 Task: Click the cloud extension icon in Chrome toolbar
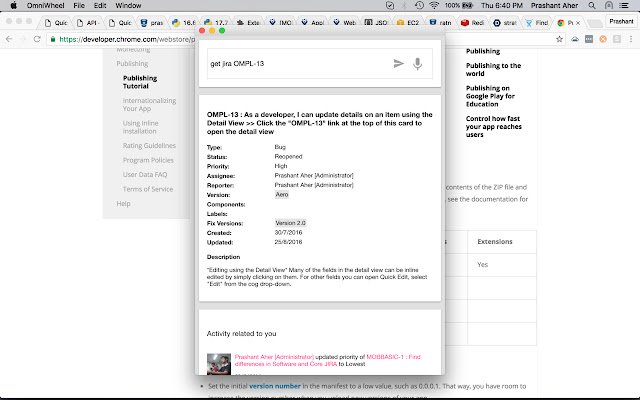tap(575, 39)
